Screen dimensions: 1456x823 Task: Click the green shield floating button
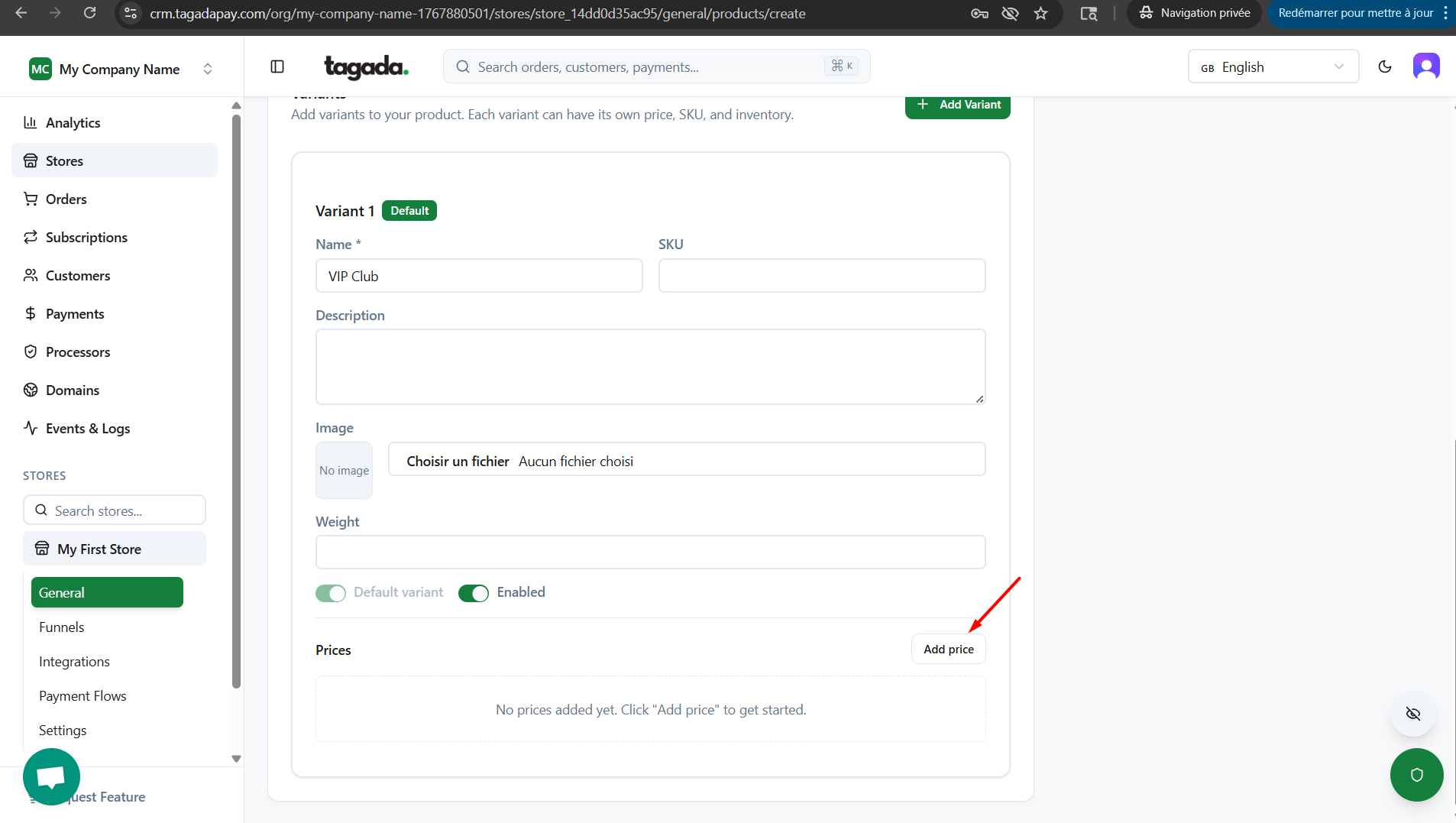pos(1416,775)
